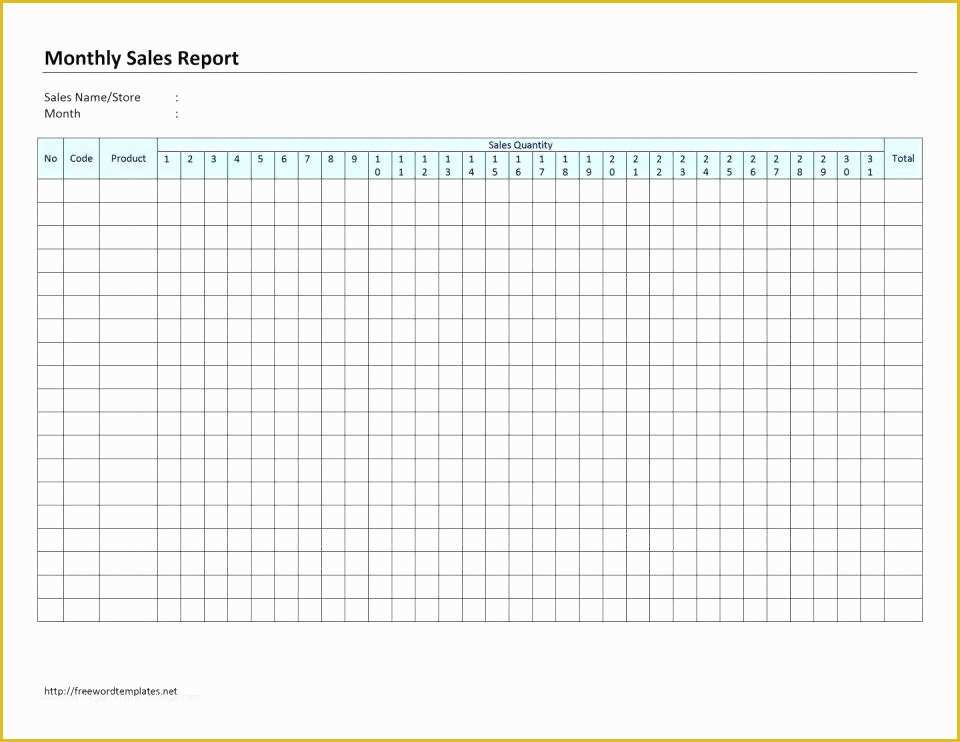The height and width of the screenshot is (742, 960).
Task: Click the No column header
Action: (x=50, y=159)
